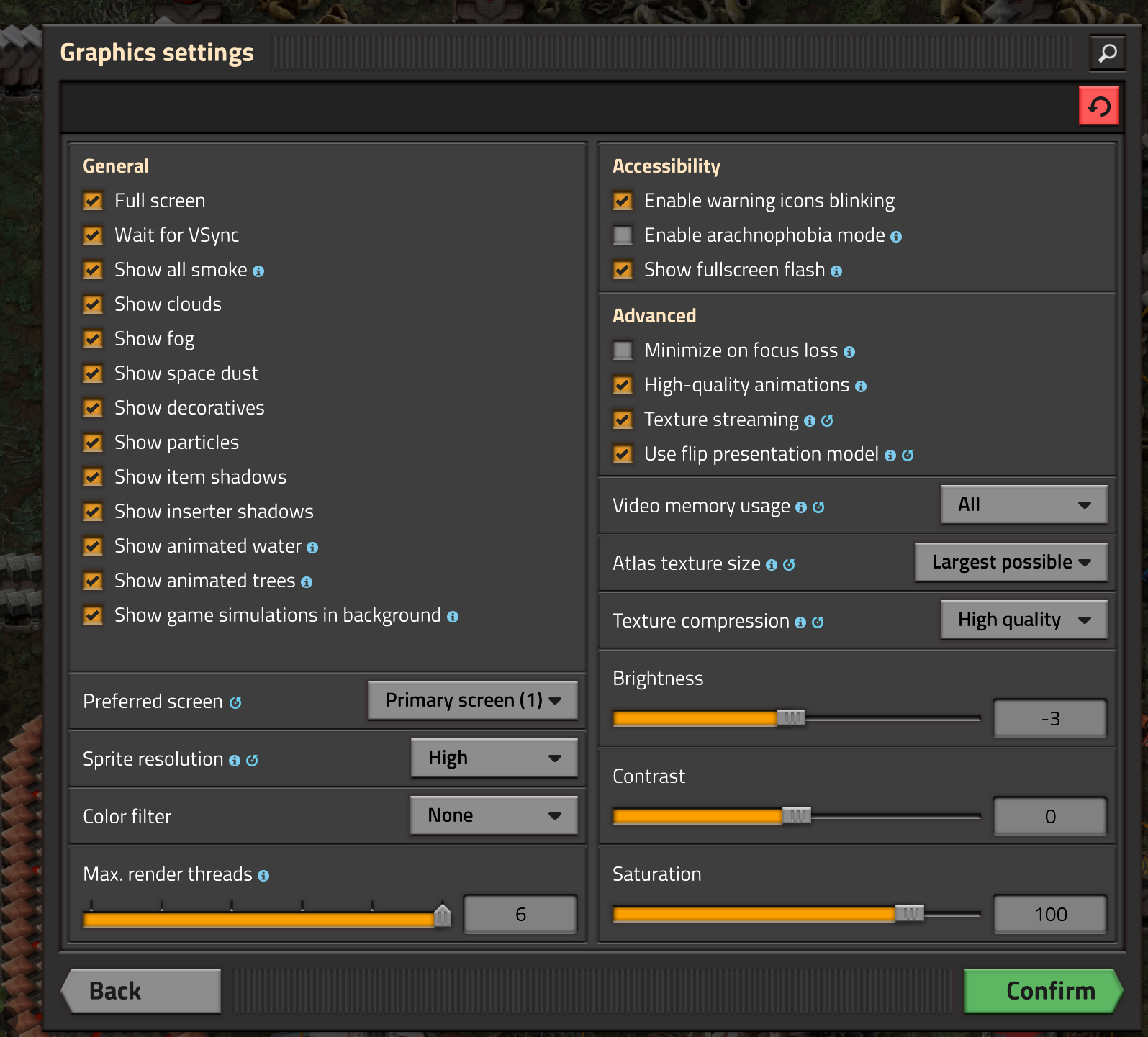Viewport: 1148px width, 1037px height.
Task: Click info icon beside Show animated water
Action: [x=312, y=548]
